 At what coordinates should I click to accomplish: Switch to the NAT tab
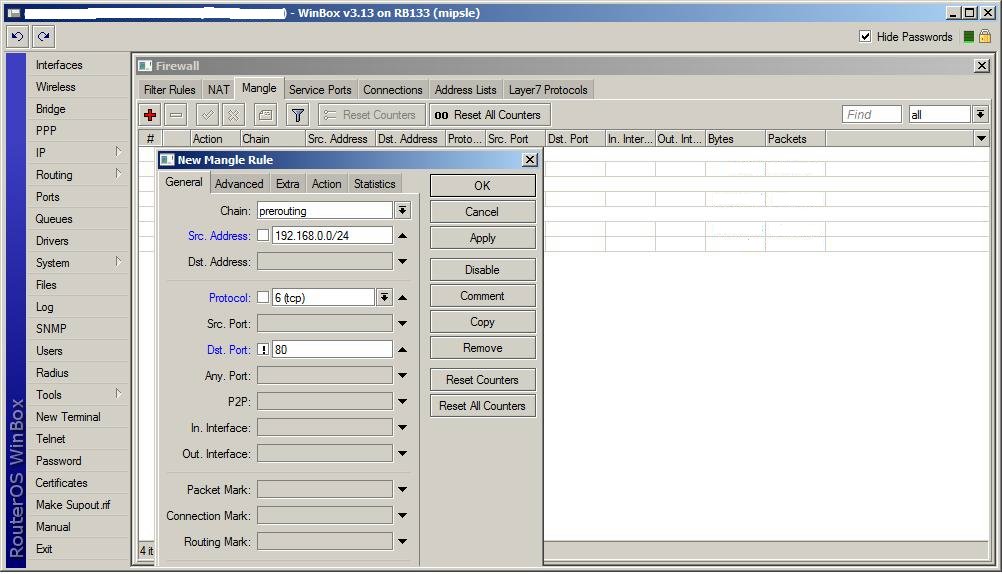pos(219,90)
